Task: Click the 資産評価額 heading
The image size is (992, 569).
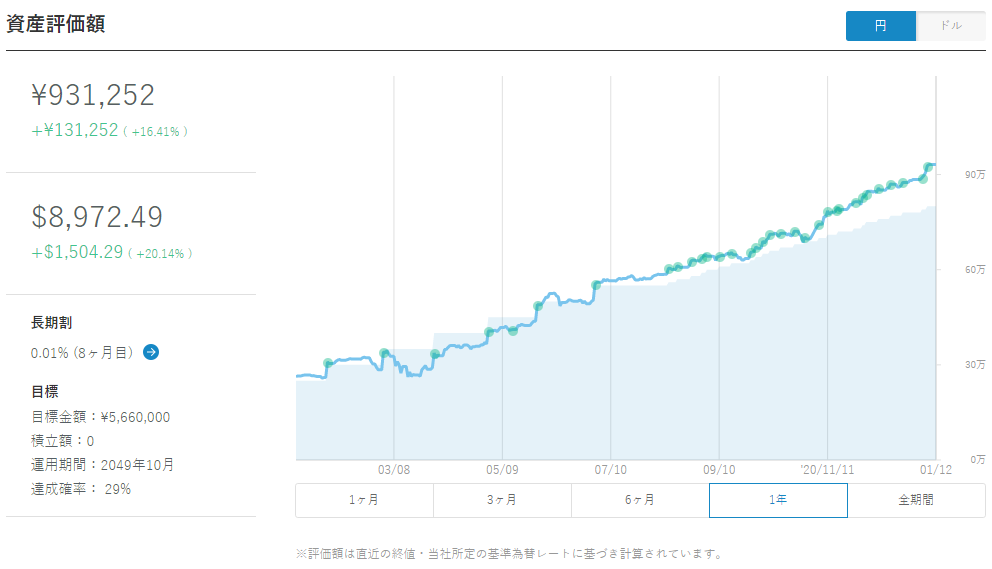Action: click(56, 24)
